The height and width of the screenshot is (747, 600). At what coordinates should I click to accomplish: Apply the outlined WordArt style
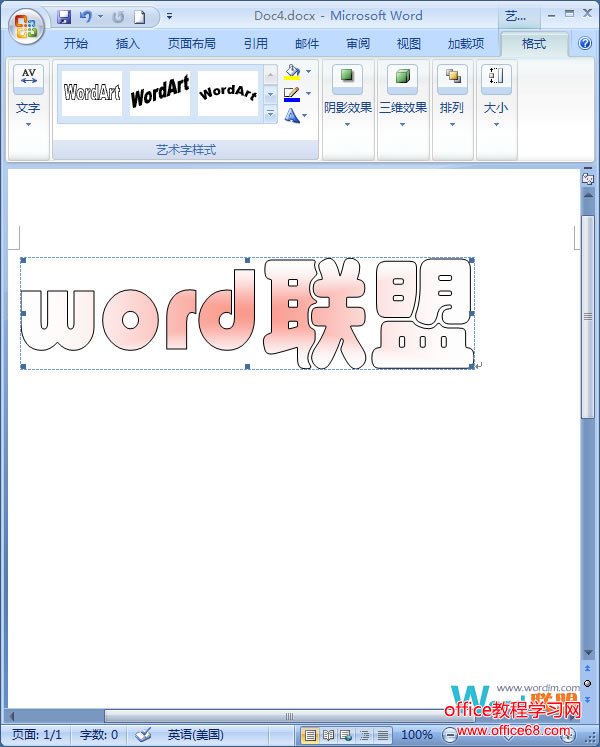point(92,93)
